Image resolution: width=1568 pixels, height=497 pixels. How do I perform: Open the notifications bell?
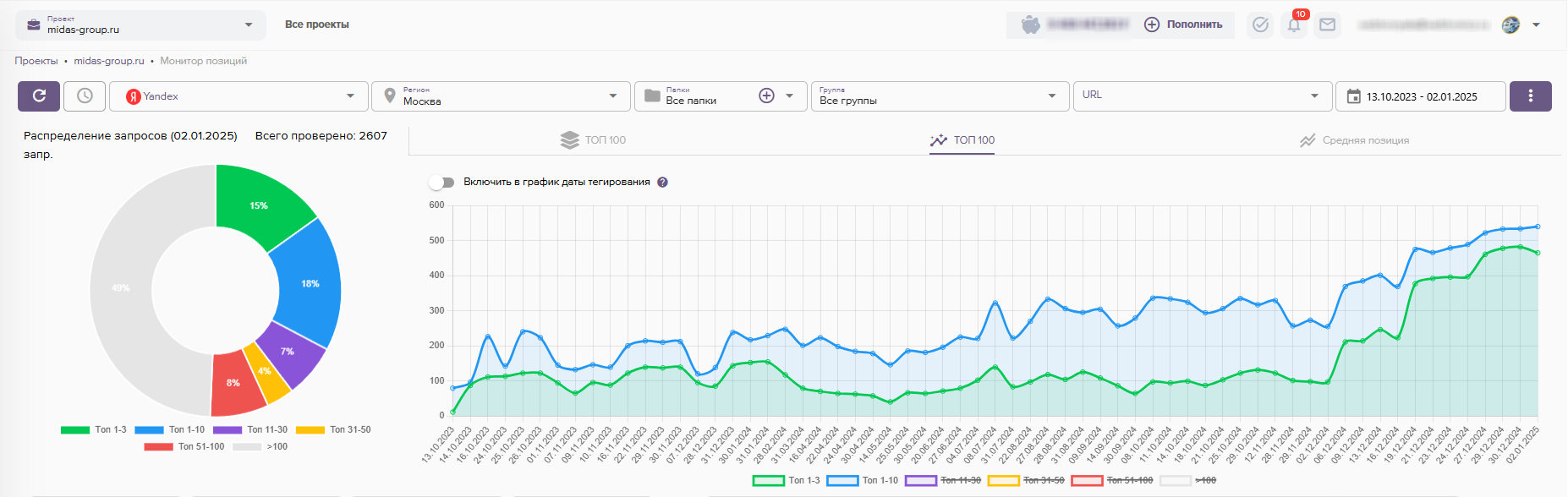1294,25
